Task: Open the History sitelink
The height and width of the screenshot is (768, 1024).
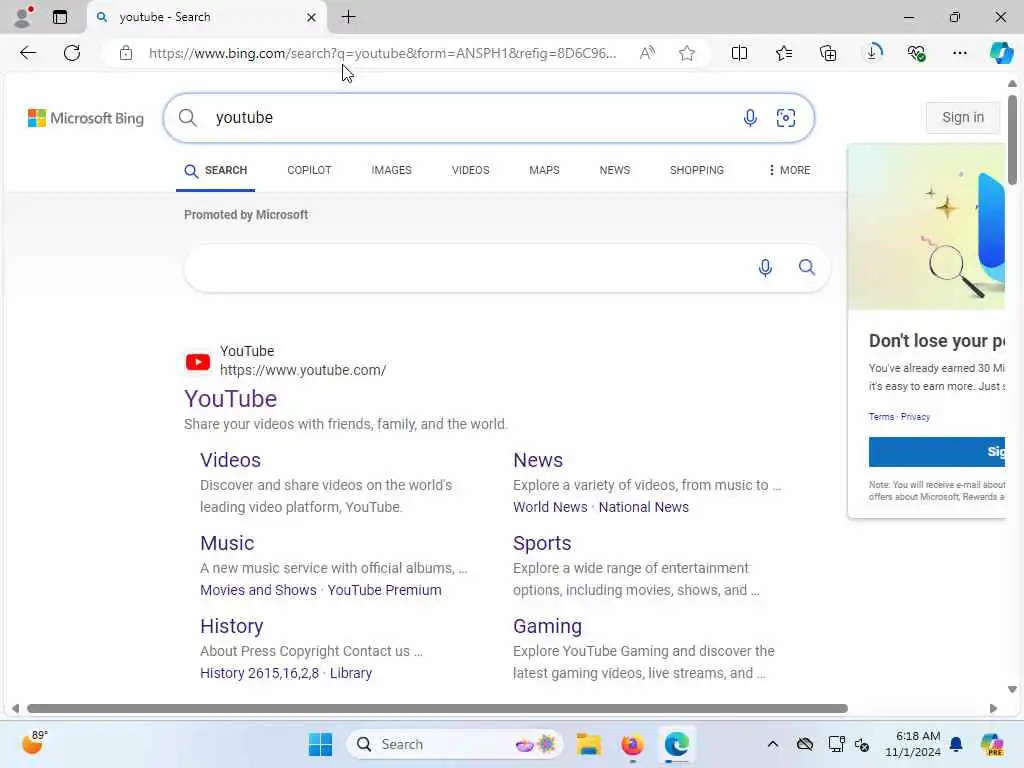Action: pos(231,626)
